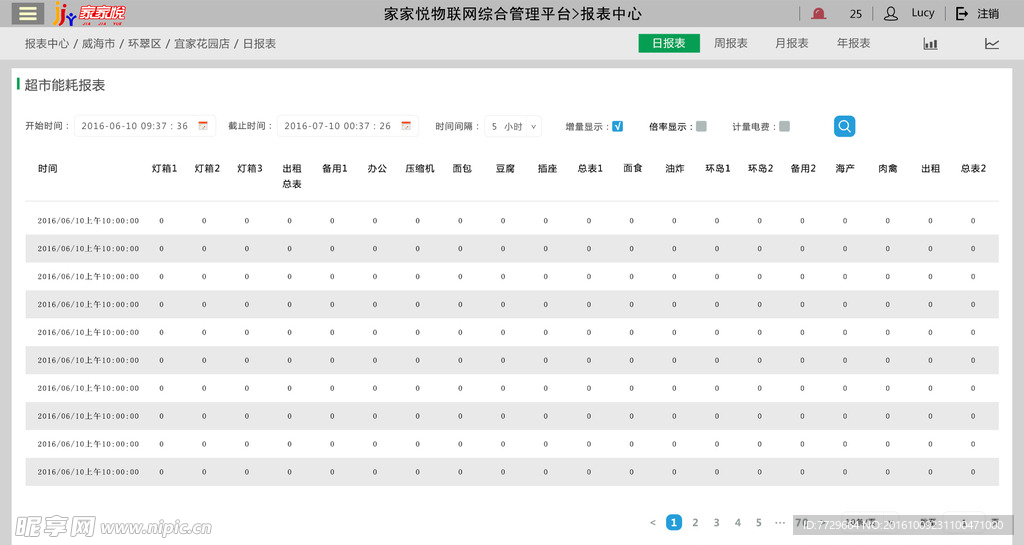The width and height of the screenshot is (1024, 545).
Task: Click the 灯箱3 column header
Action: pos(249,168)
